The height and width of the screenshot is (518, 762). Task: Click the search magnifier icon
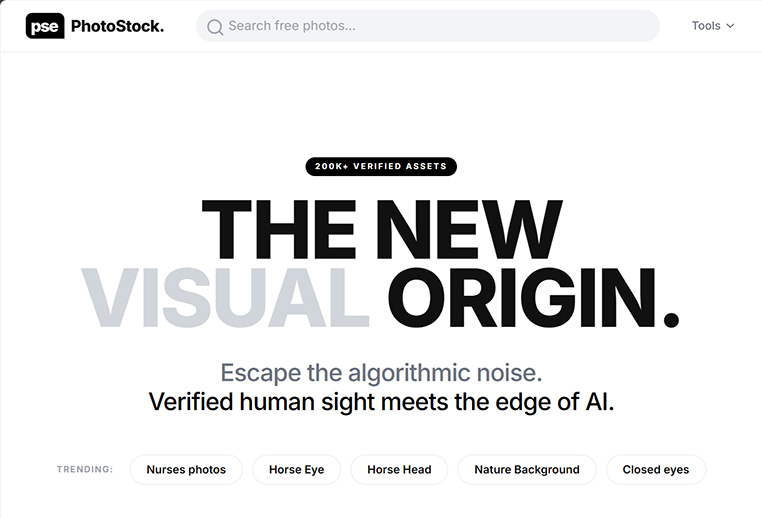tap(215, 27)
